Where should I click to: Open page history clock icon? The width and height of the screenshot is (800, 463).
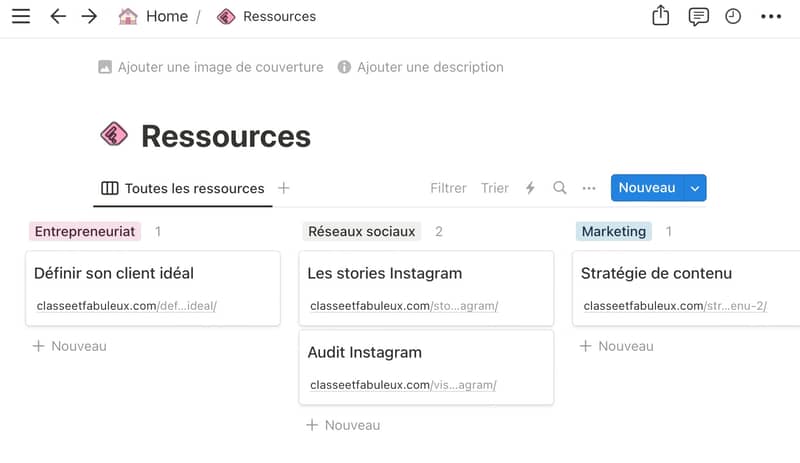(x=733, y=16)
